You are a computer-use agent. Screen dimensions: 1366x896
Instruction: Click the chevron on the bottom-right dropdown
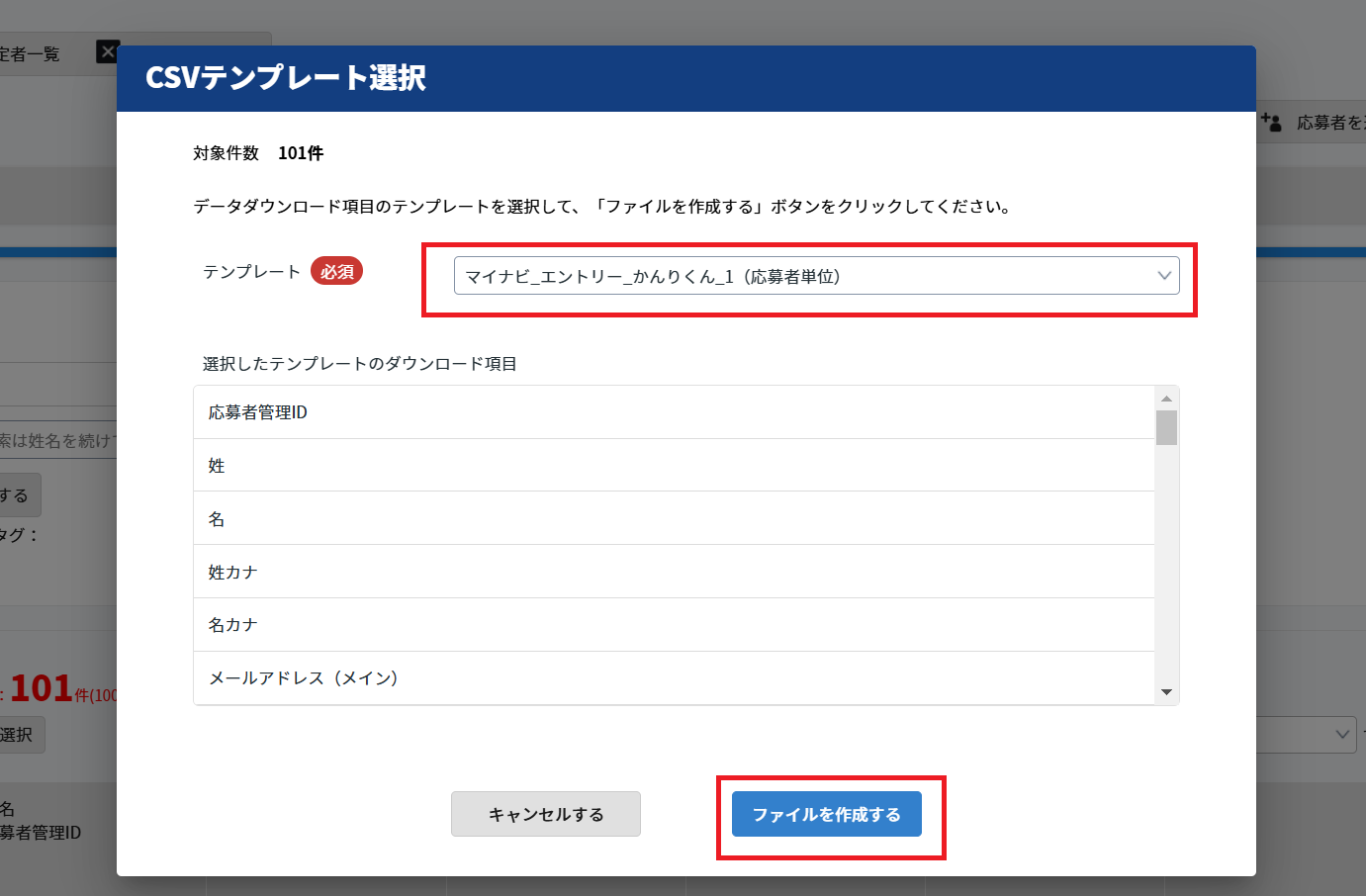[x=1342, y=735]
